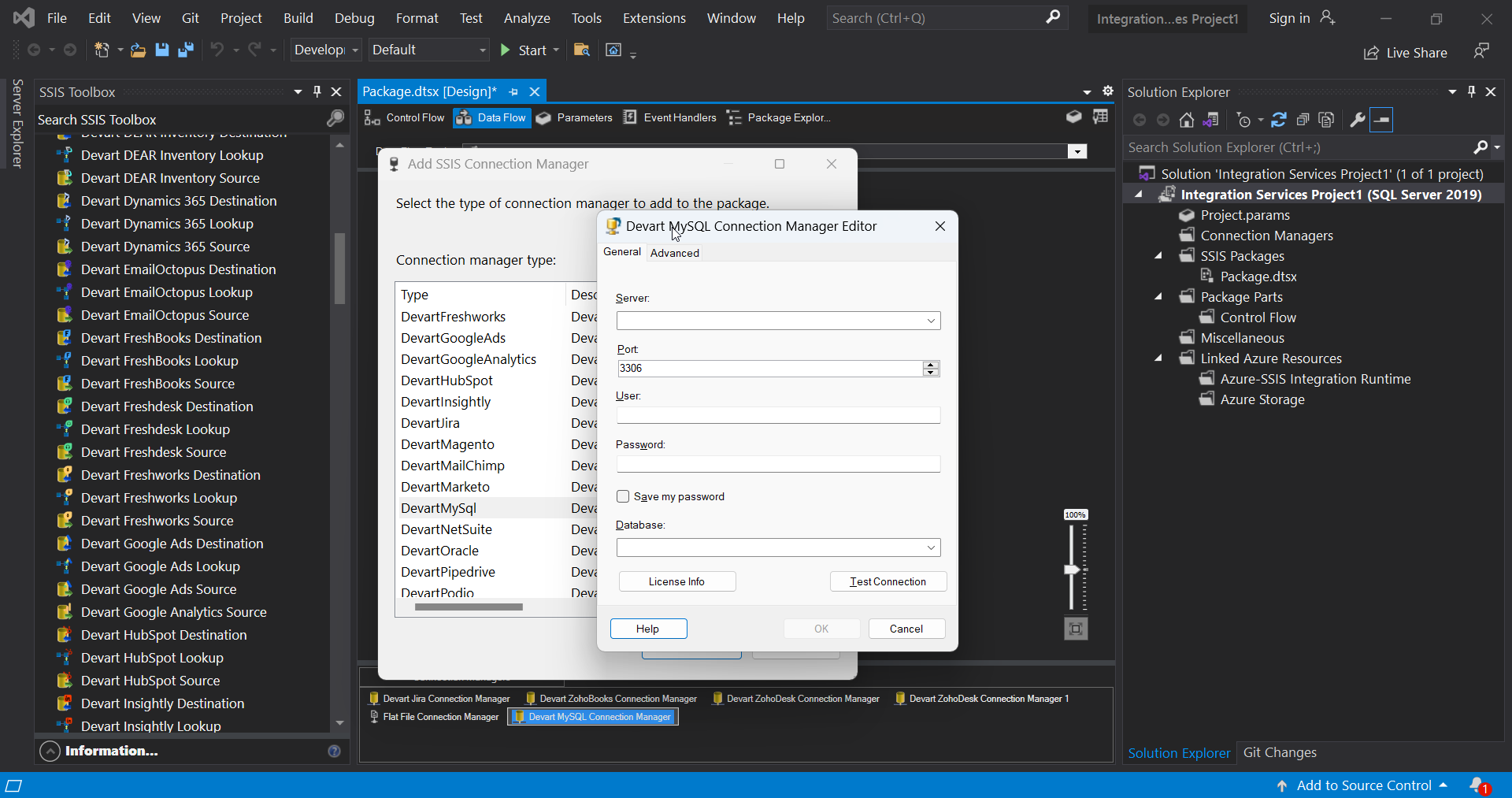Click the New Project toolbar icon

pos(102,50)
